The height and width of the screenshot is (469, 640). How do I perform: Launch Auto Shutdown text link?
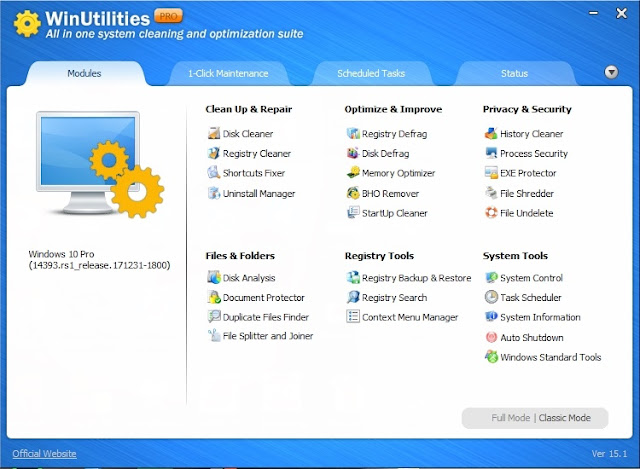(x=532, y=338)
